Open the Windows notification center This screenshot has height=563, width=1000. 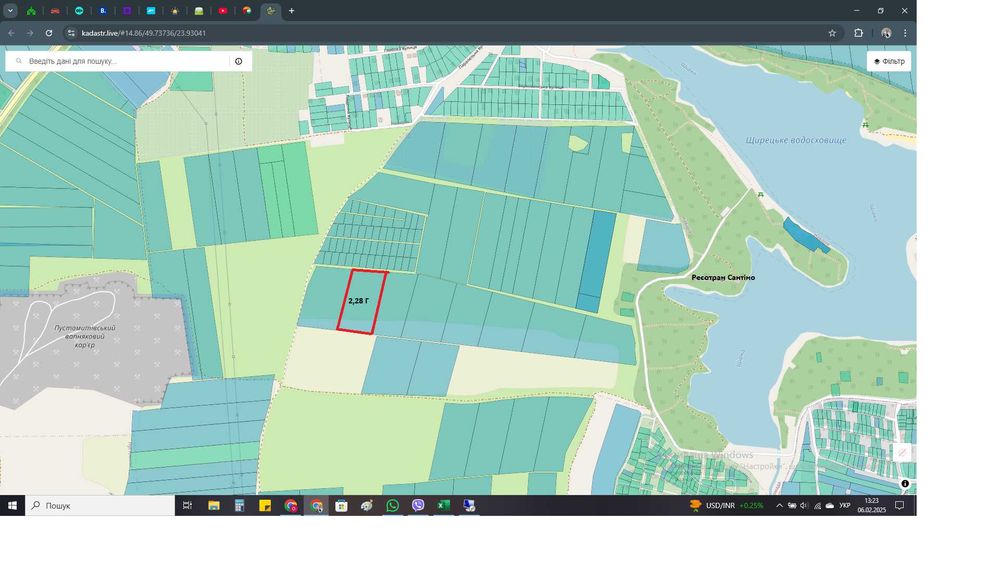click(900, 506)
